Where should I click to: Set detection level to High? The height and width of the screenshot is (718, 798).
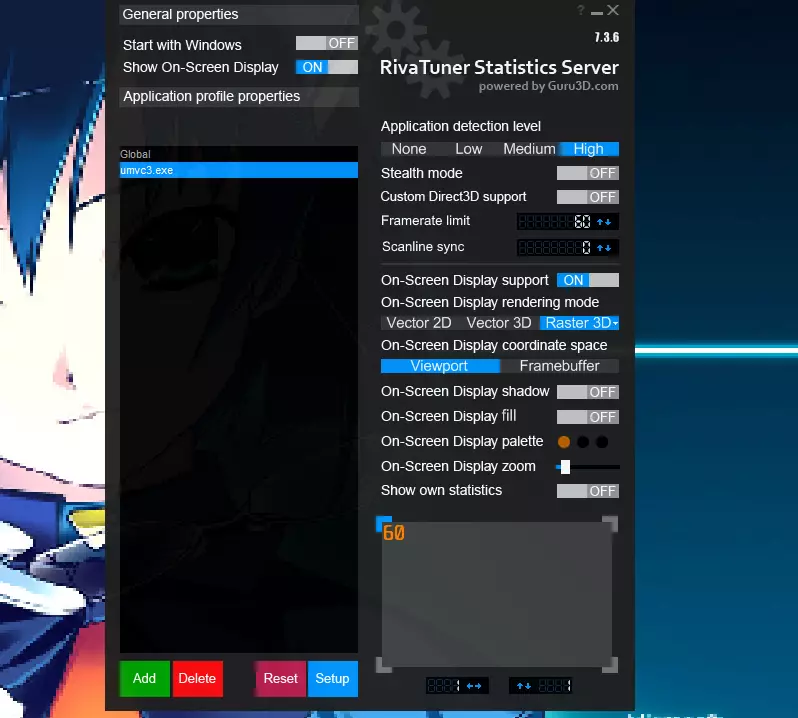coord(589,149)
